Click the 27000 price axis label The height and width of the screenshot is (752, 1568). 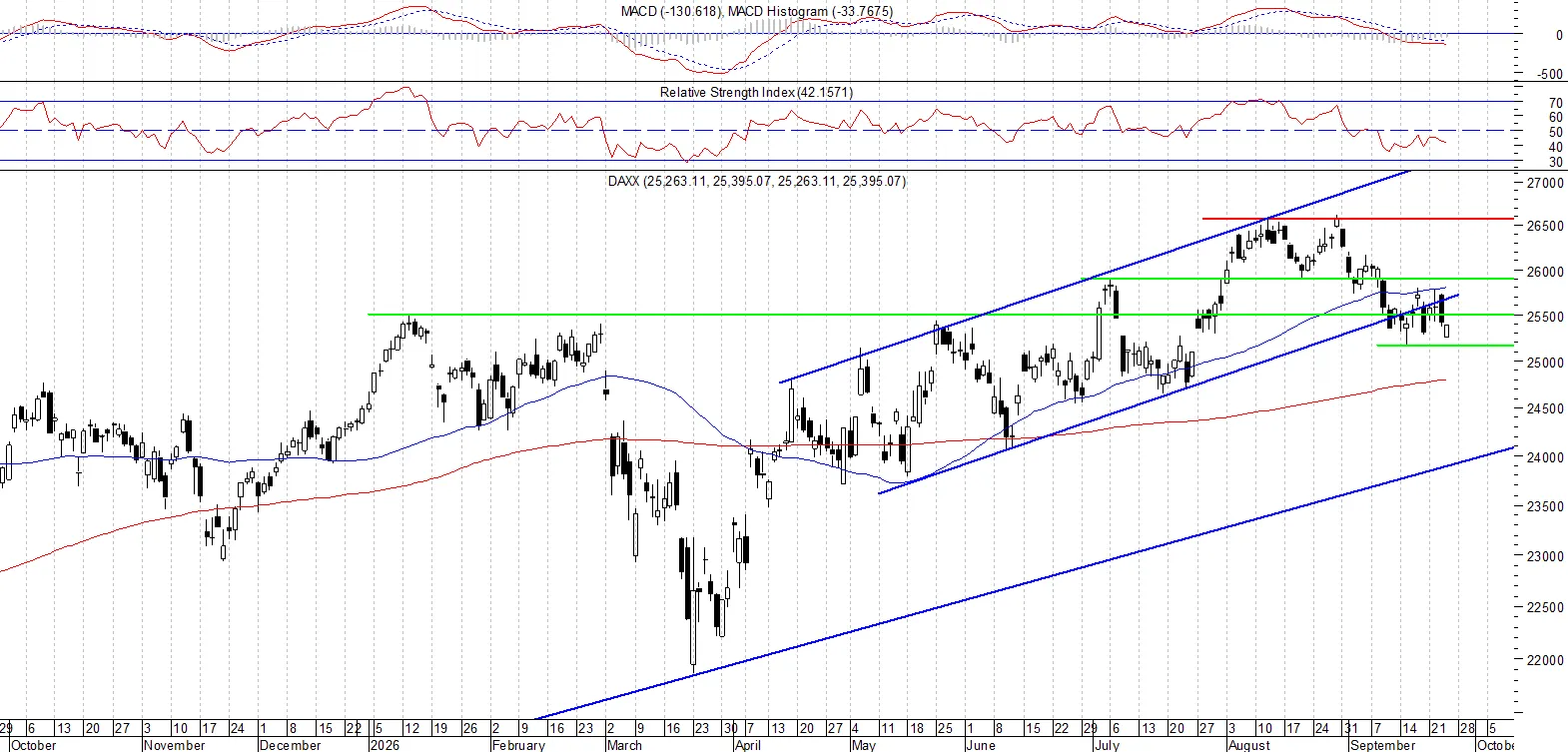pos(1546,184)
